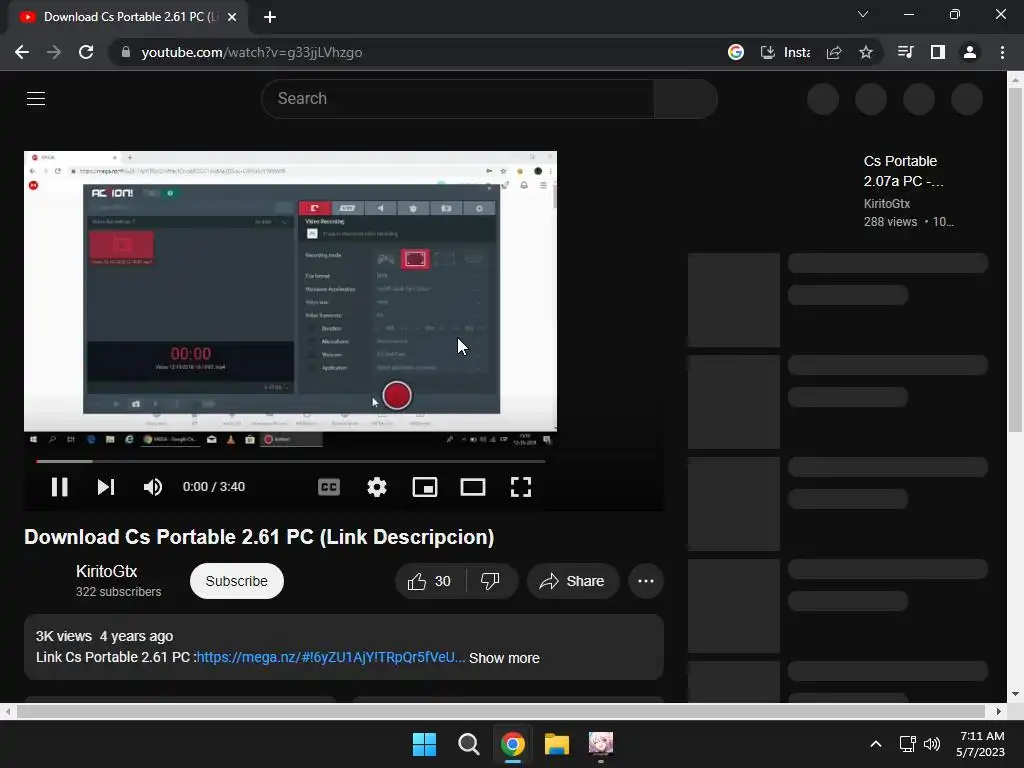Open the Google icon in address bar
This screenshot has width=1024, height=768.
point(736,52)
